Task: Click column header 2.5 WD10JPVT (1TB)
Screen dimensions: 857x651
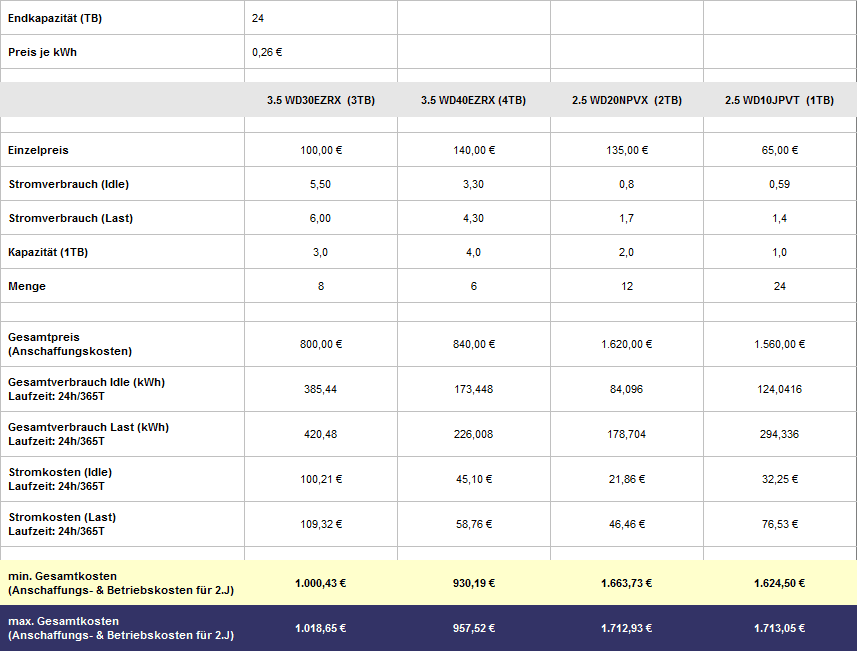Action: pos(779,100)
